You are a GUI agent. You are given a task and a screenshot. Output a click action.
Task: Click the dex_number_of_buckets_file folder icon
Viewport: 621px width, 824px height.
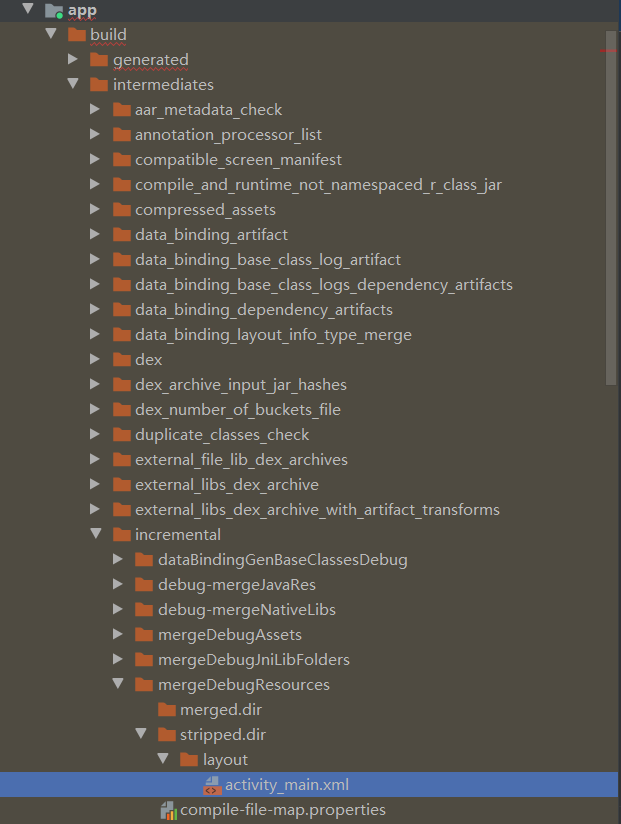122,409
